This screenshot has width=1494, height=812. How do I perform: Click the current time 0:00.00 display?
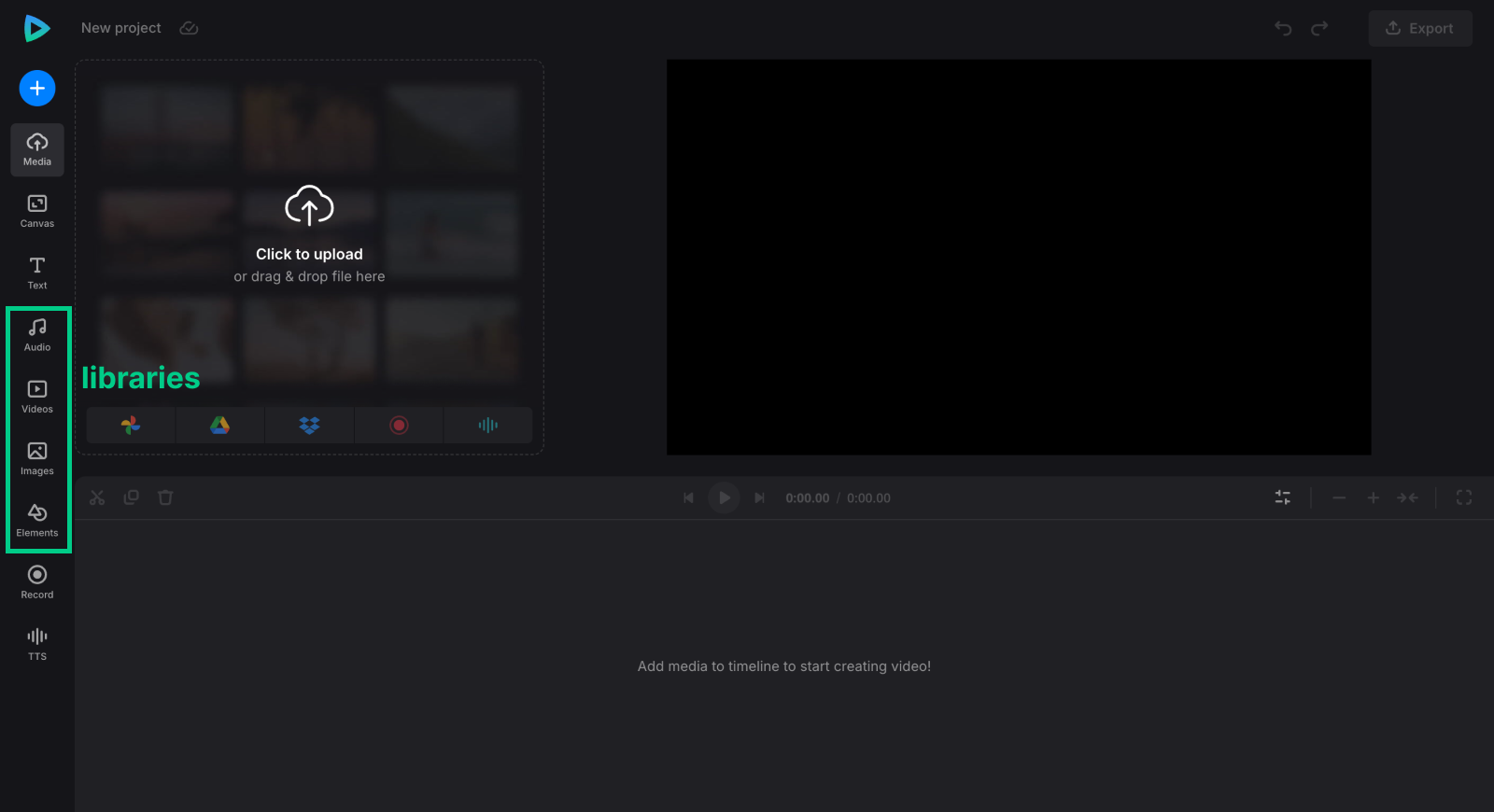pos(808,498)
